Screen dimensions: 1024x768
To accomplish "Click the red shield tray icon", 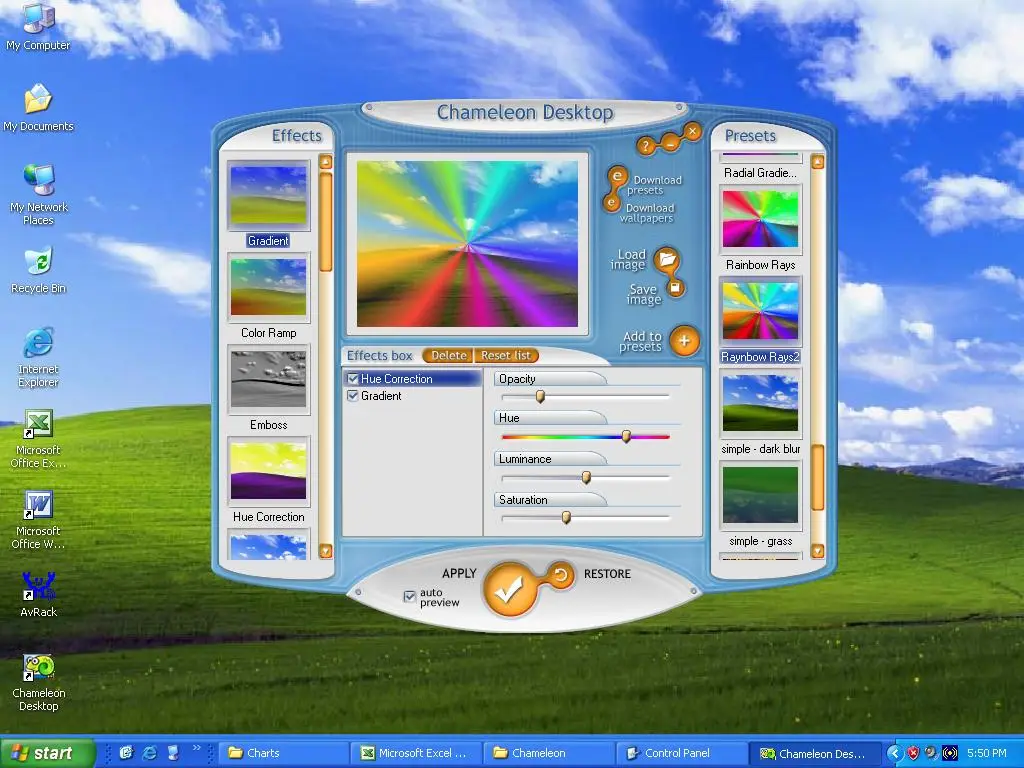I will [x=913, y=753].
